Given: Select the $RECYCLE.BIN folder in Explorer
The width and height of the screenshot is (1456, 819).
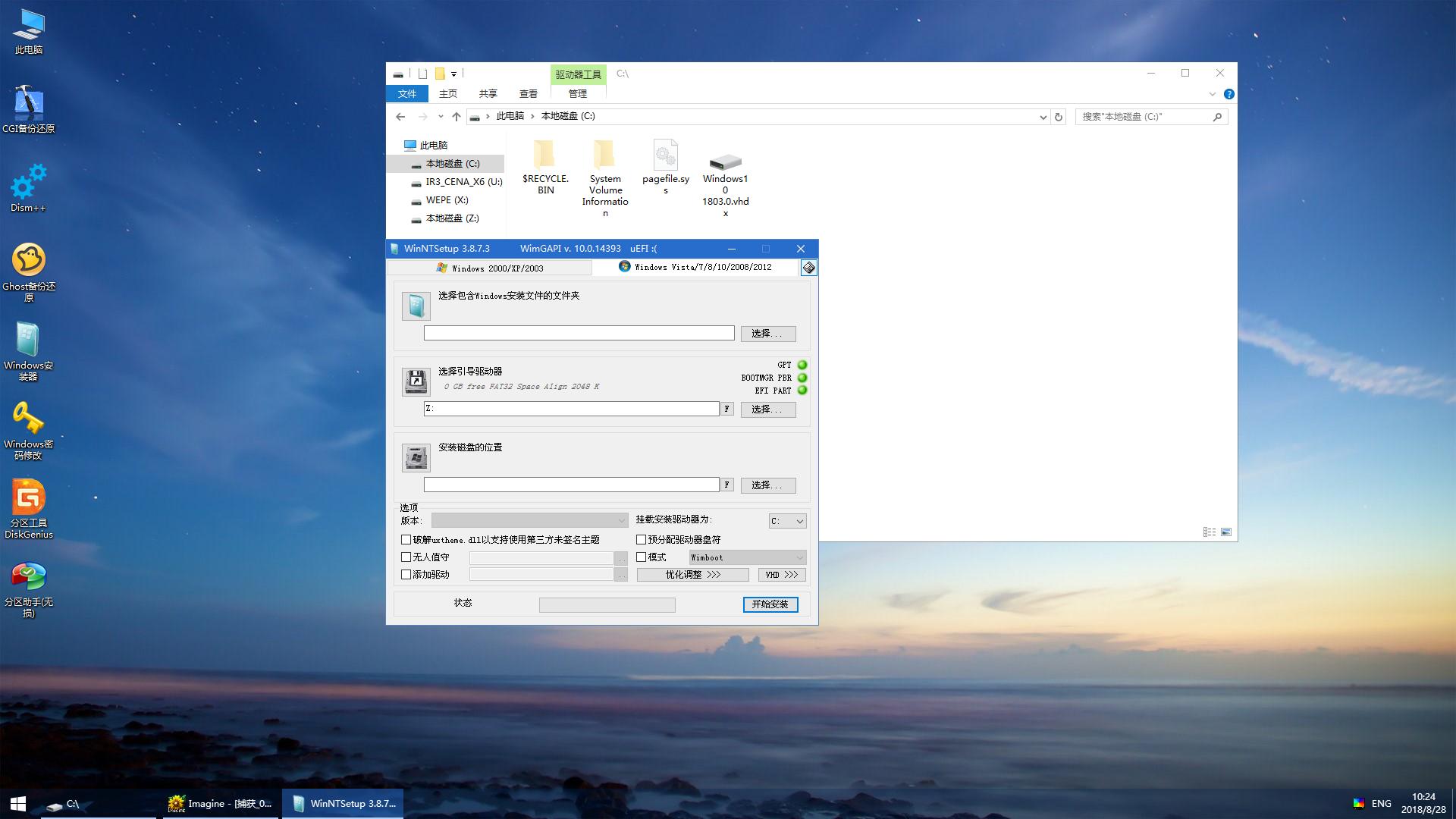Looking at the screenshot, I should pos(545,167).
